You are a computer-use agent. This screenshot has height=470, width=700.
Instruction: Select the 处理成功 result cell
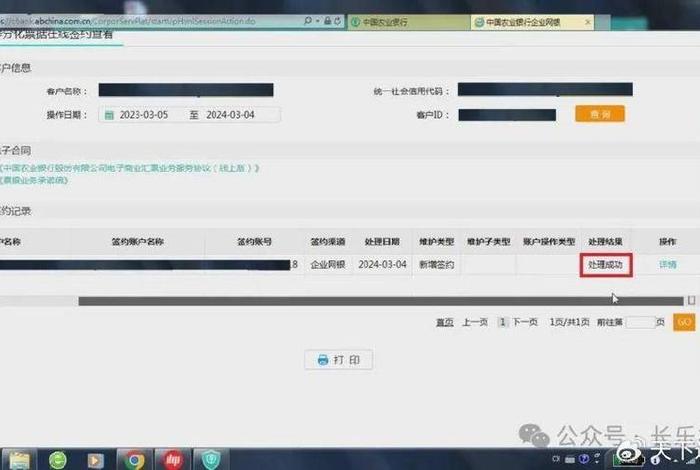click(x=606, y=265)
